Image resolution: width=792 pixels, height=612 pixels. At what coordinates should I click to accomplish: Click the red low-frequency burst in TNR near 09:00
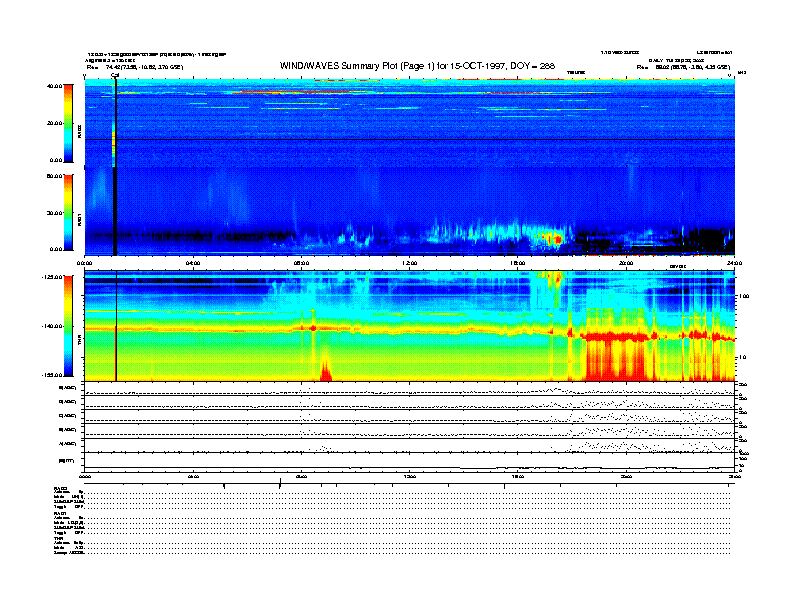[x=326, y=370]
